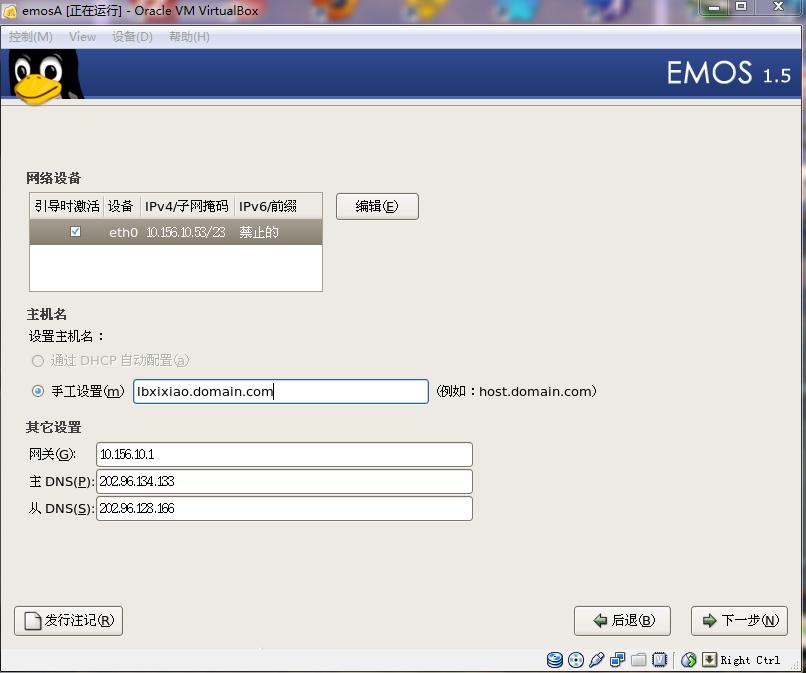The image size is (806, 673).
Task: Open the 帮助(H) menu
Action: [189, 37]
